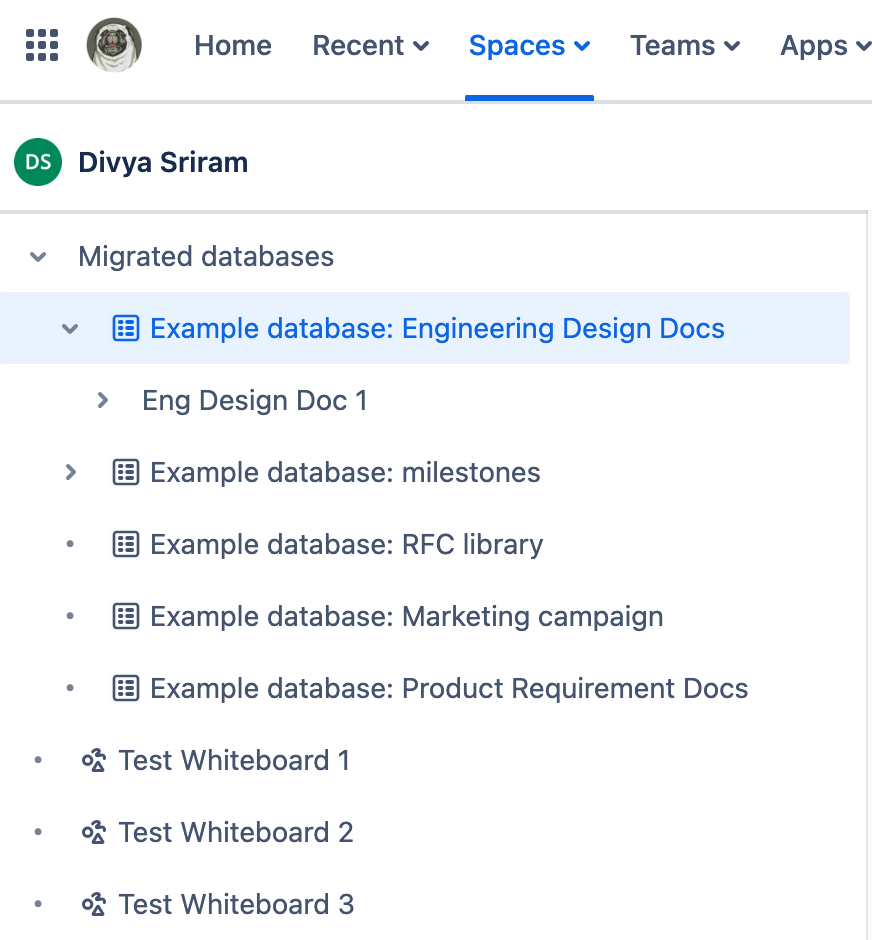Viewport: 872px width, 940px height.
Task: Open Test Whiteboard 3
Action: (x=236, y=904)
